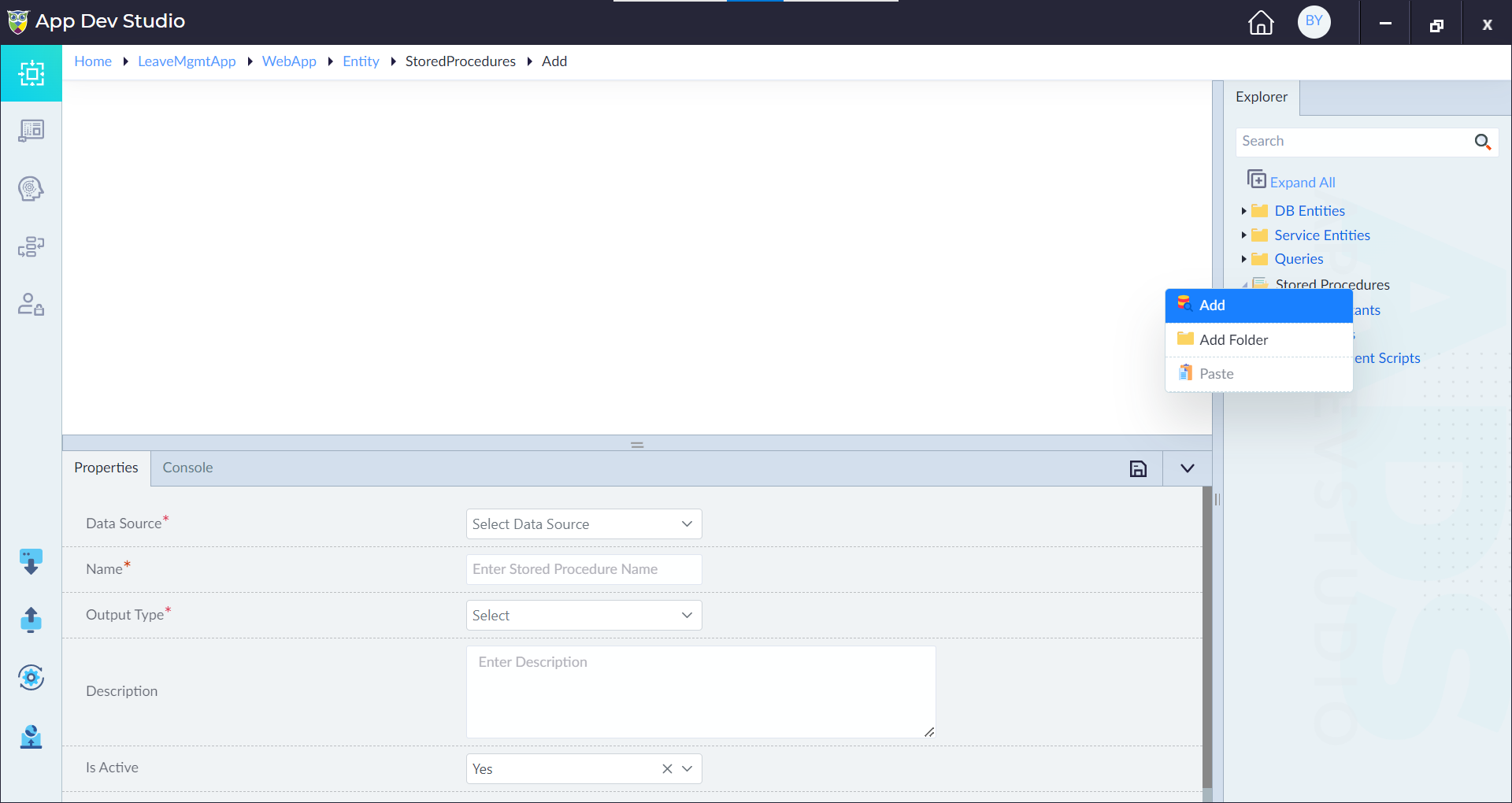The height and width of the screenshot is (803, 1512).
Task: Expand the Service Entities tree node
Action: tap(1243, 235)
